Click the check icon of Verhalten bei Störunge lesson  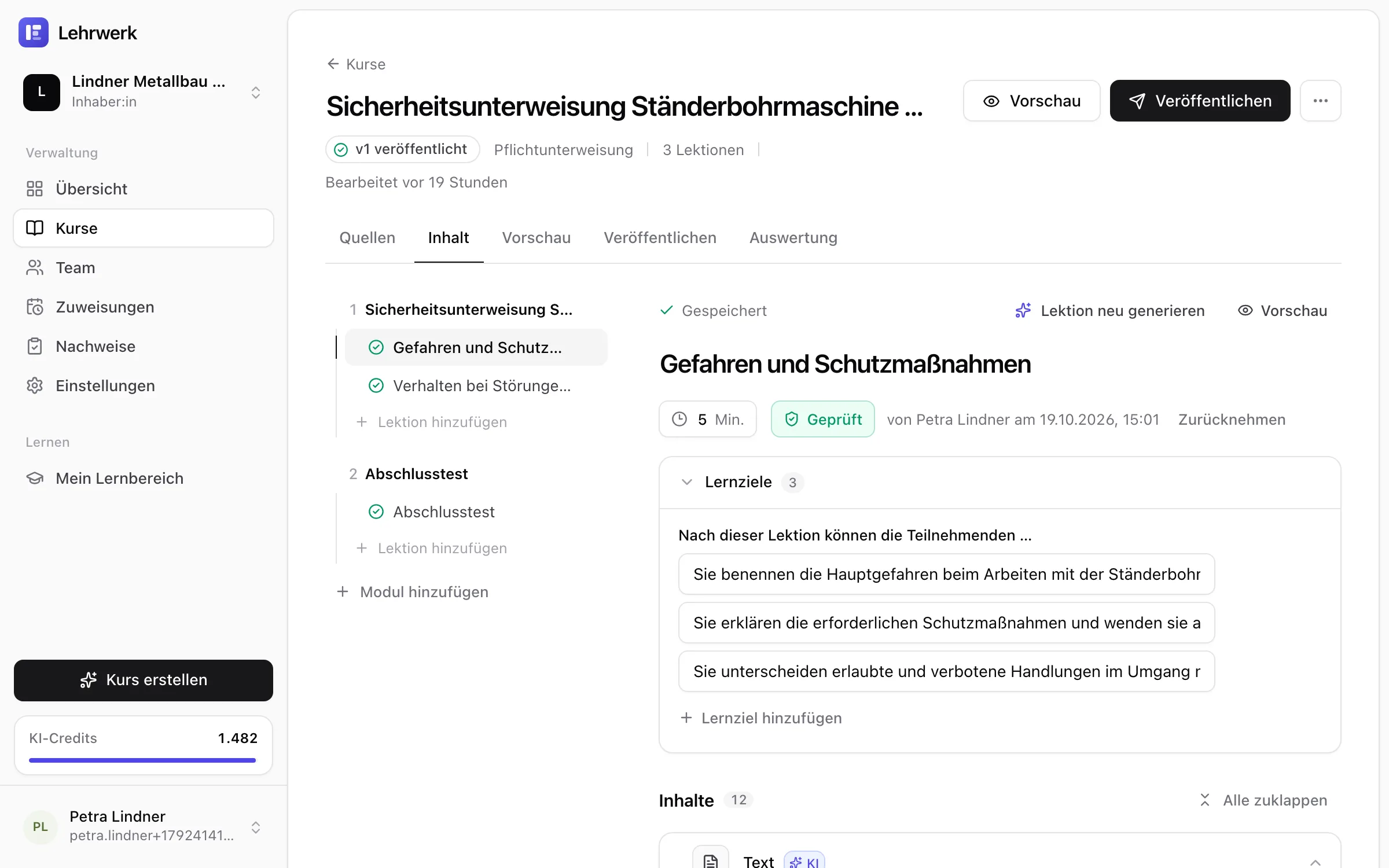pyautogui.click(x=376, y=385)
